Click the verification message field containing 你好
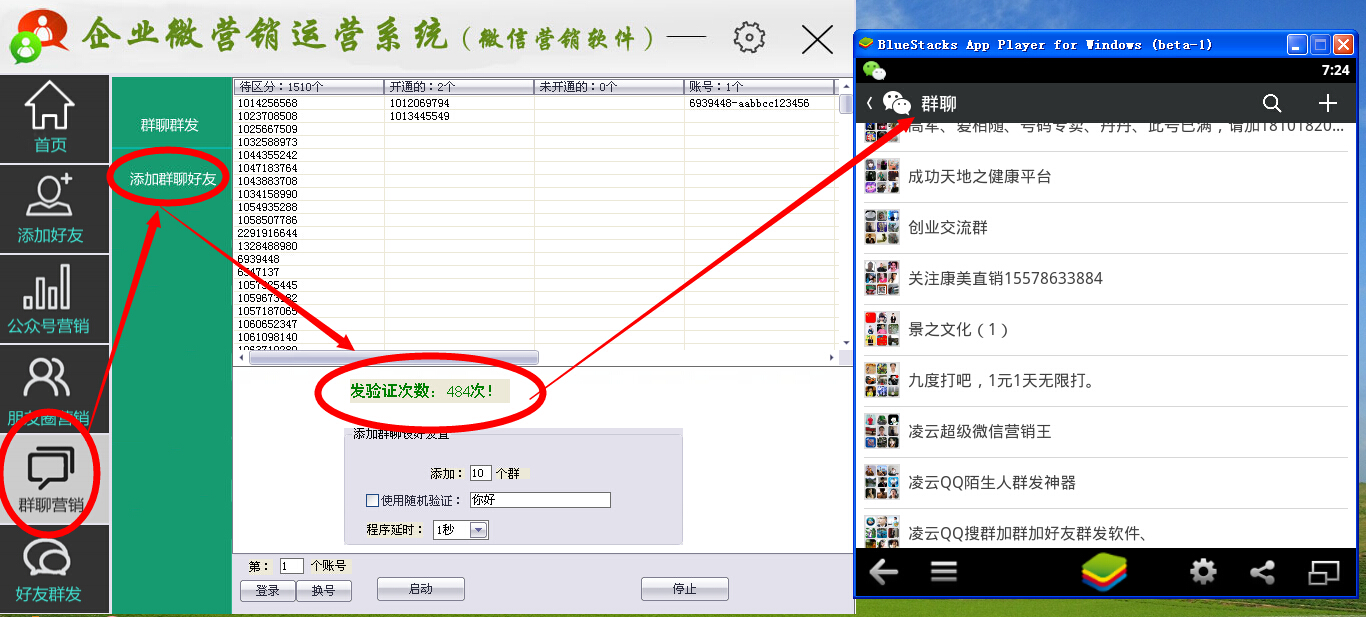 coord(540,500)
